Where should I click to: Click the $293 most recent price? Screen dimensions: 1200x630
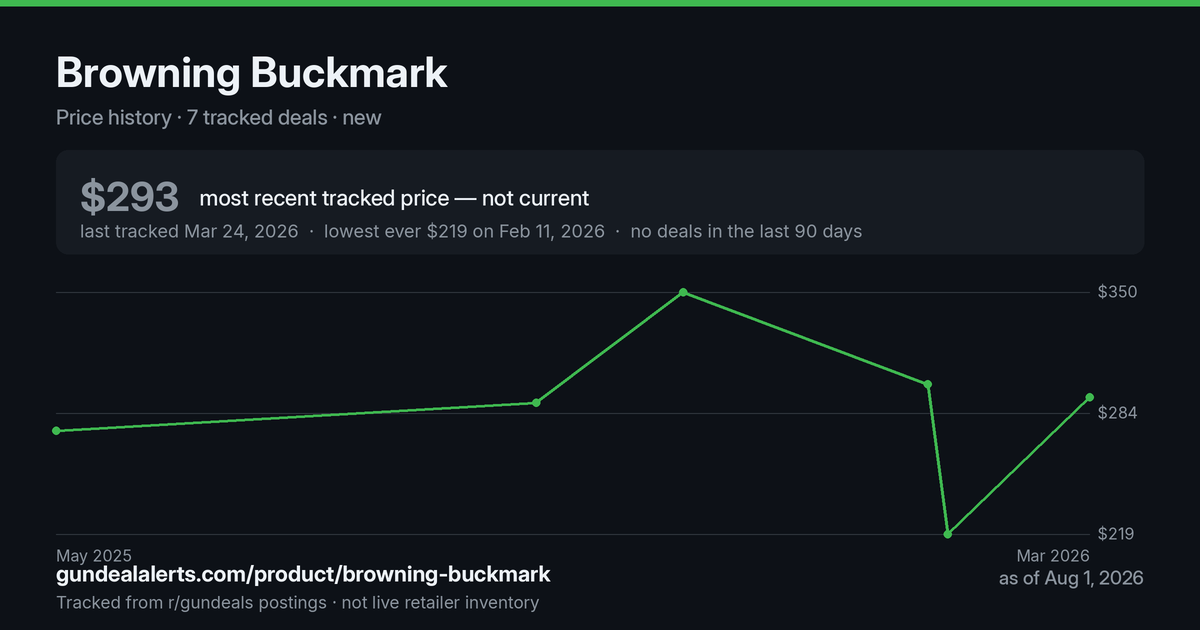click(129, 198)
